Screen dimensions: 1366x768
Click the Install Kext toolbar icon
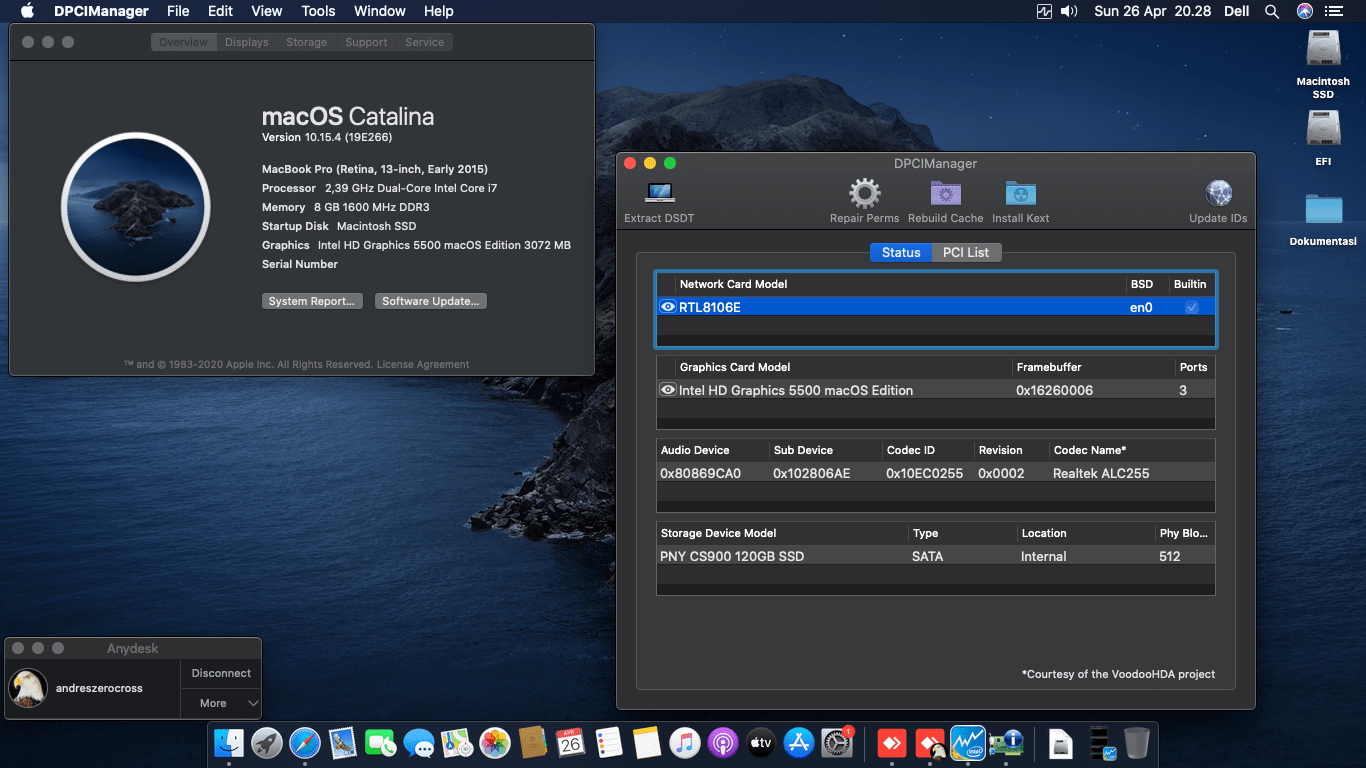pyautogui.click(x=1020, y=193)
